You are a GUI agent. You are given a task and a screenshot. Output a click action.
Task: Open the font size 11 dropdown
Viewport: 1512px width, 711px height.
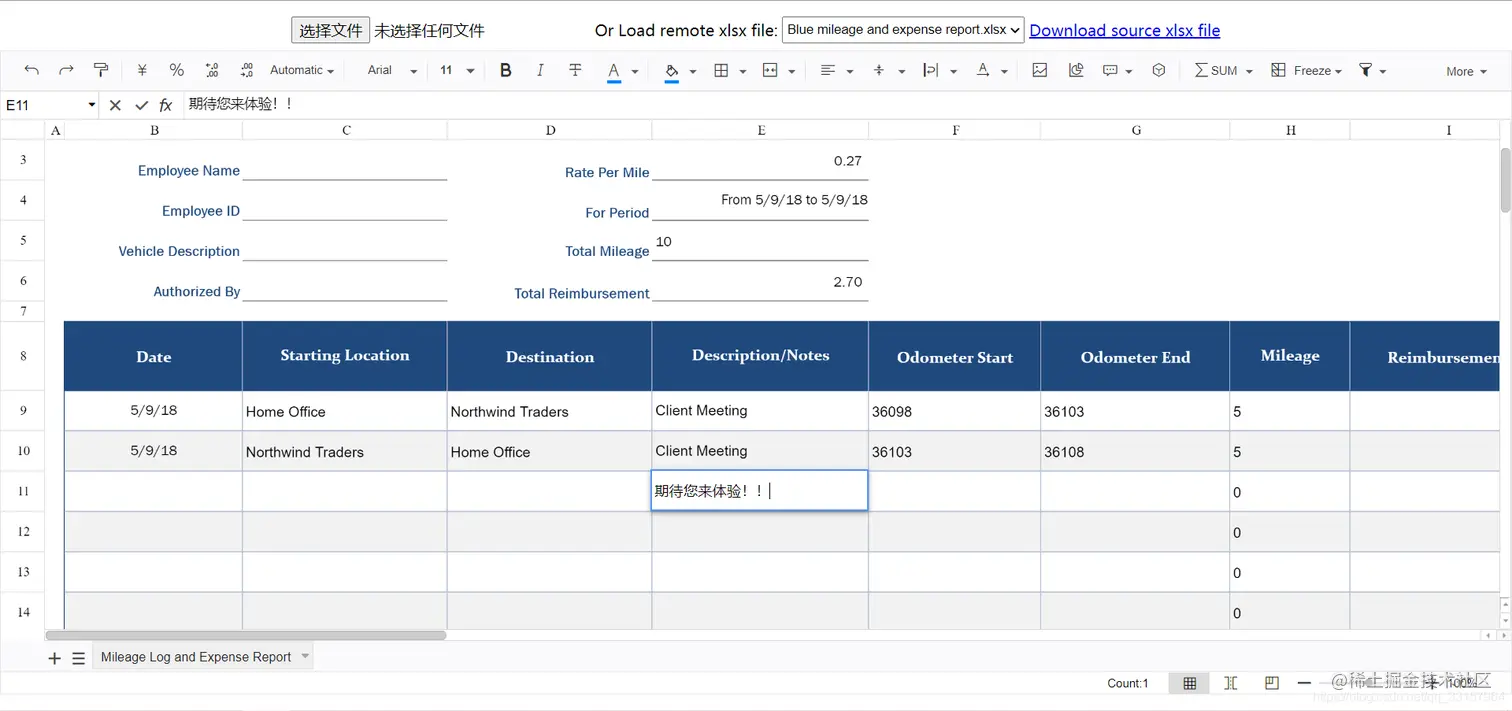457,70
